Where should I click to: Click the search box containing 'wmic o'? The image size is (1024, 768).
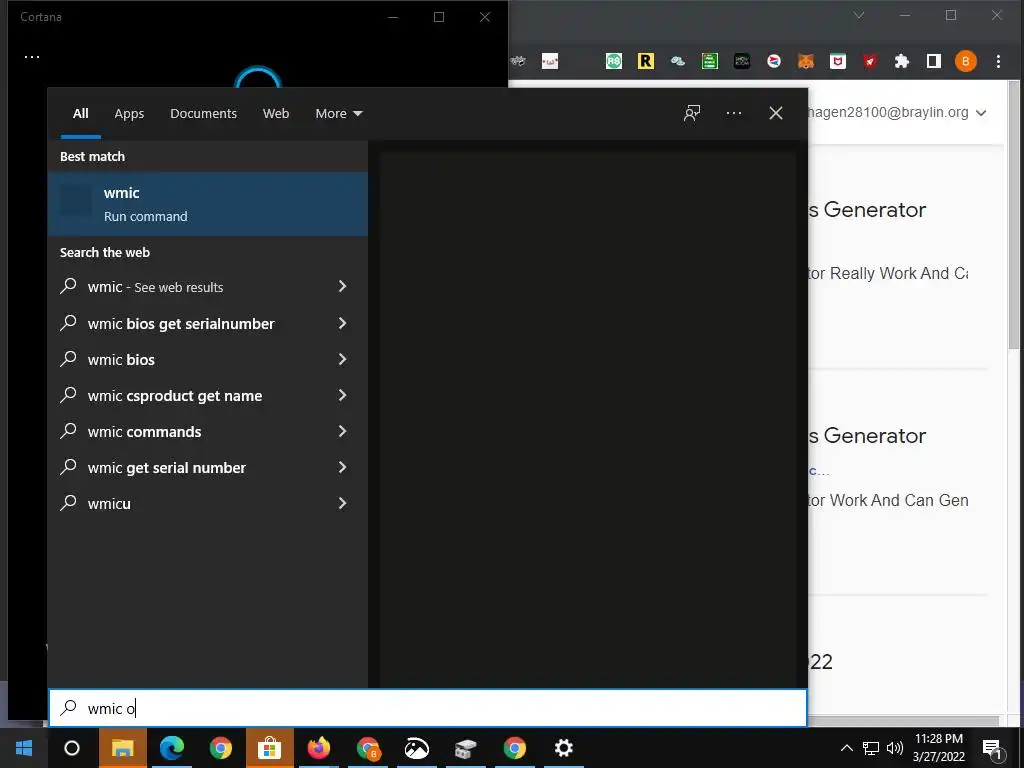428,708
